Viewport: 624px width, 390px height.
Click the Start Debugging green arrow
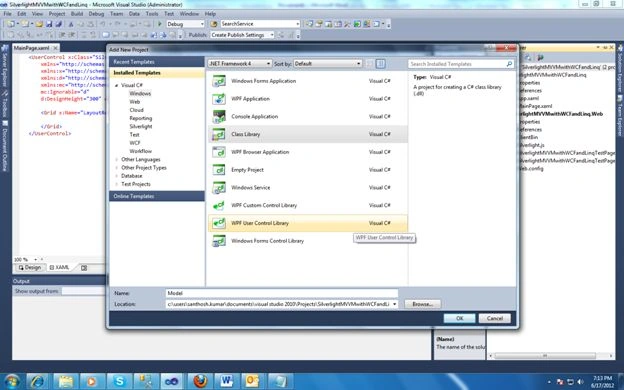(160, 24)
